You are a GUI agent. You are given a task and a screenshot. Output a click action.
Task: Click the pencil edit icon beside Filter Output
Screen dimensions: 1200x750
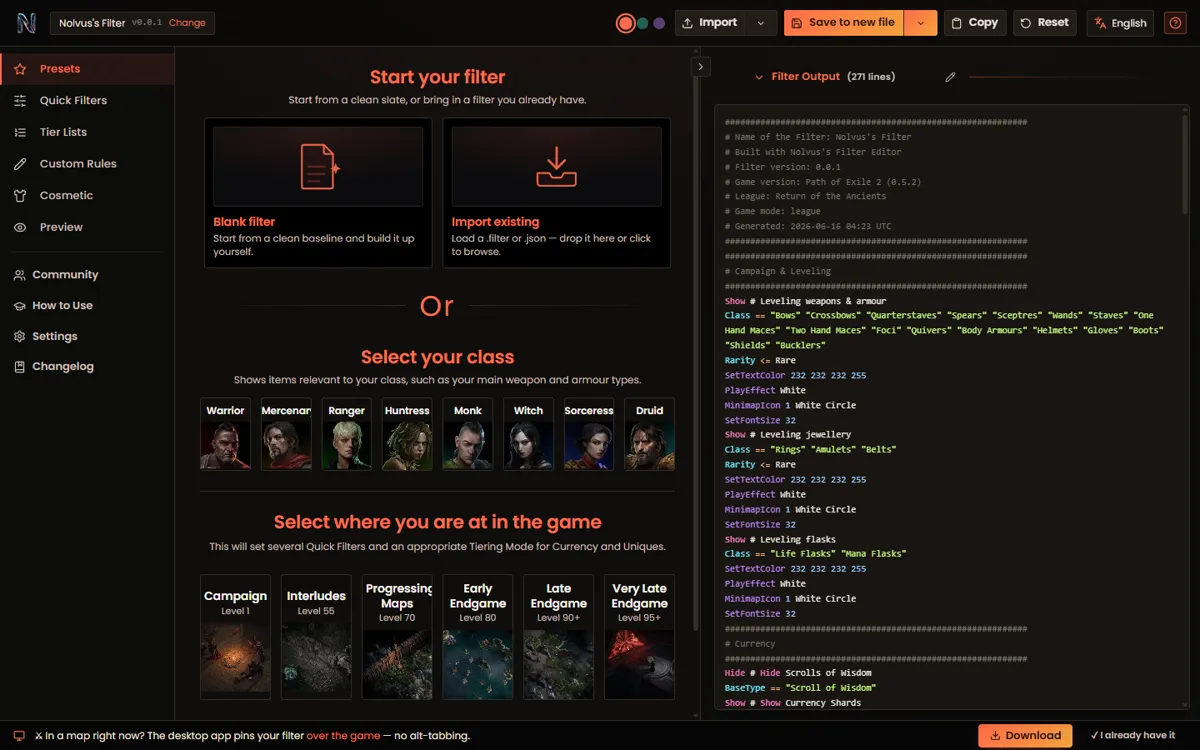[x=950, y=77]
